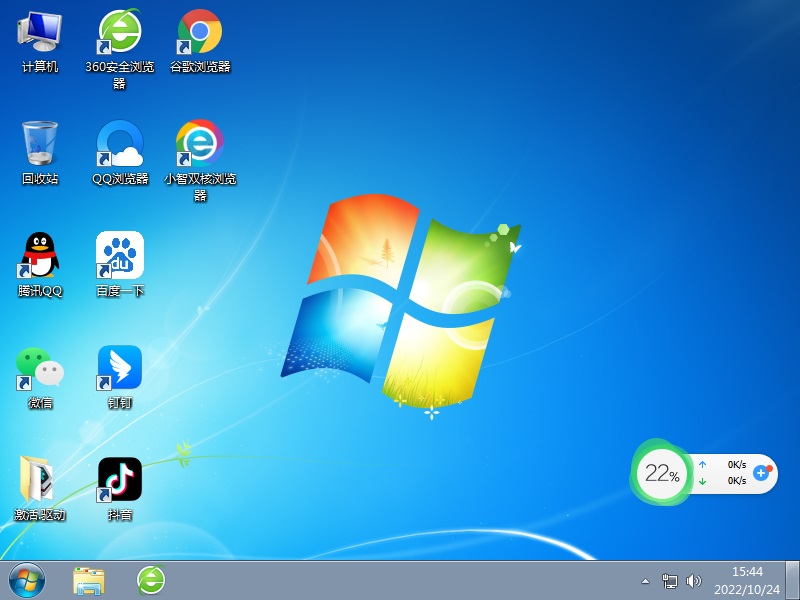Image resolution: width=800 pixels, height=600 pixels.
Task: Select the 谷歌浏览器 Chrome shortcut
Action: pos(199,42)
